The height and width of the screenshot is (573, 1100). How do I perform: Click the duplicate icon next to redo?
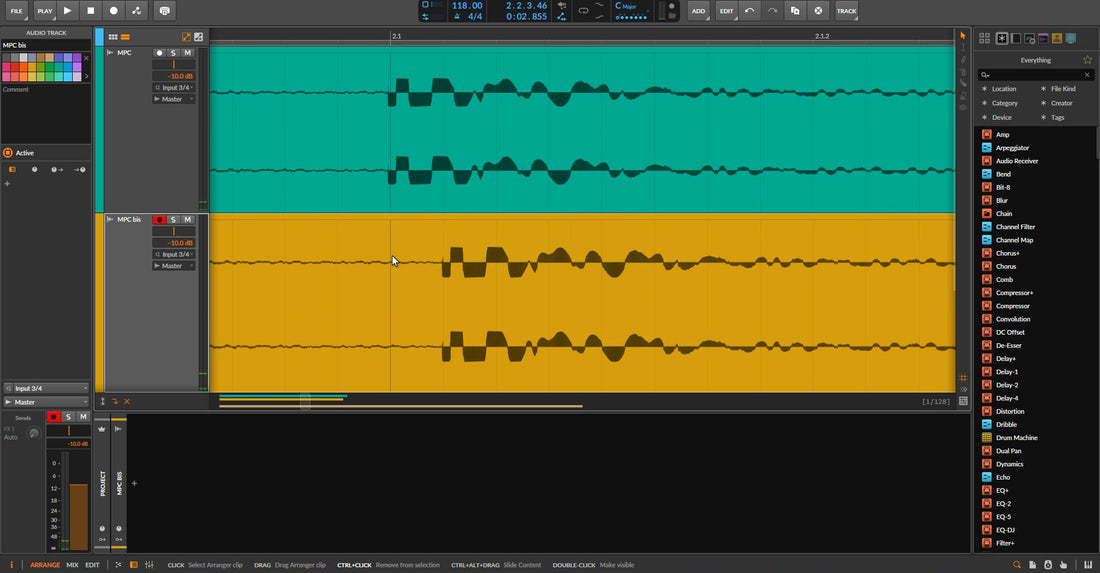(795, 11)
